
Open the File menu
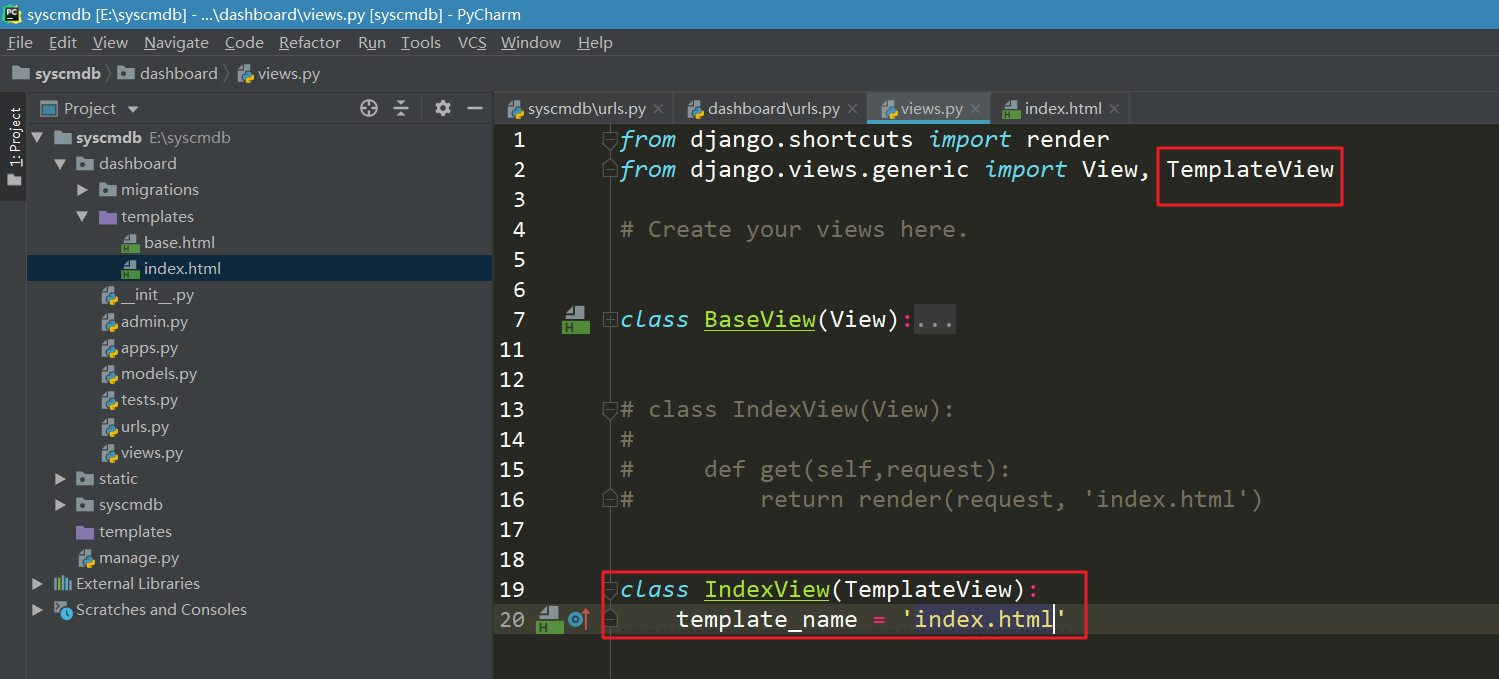(20, 42)
